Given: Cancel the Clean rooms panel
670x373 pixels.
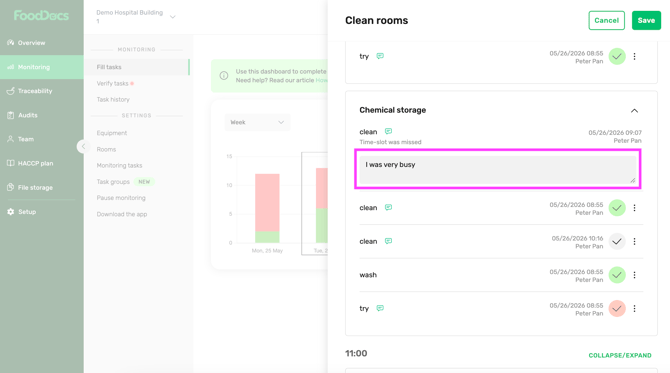Looking at the screenshot, I should [x=606, y=20].
